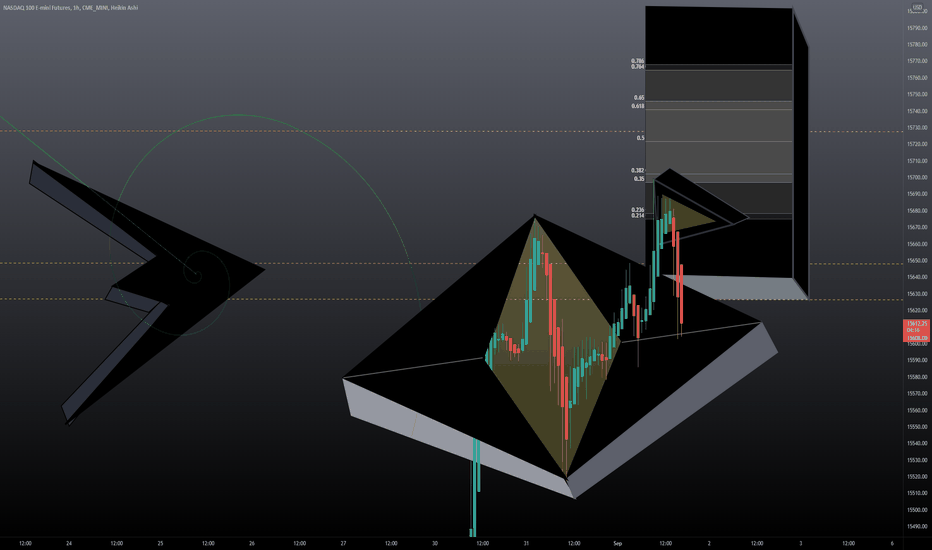The image size is (932, 550).
Task: Click the 0.214 Fibonacci level label
Action: [637, 215]
